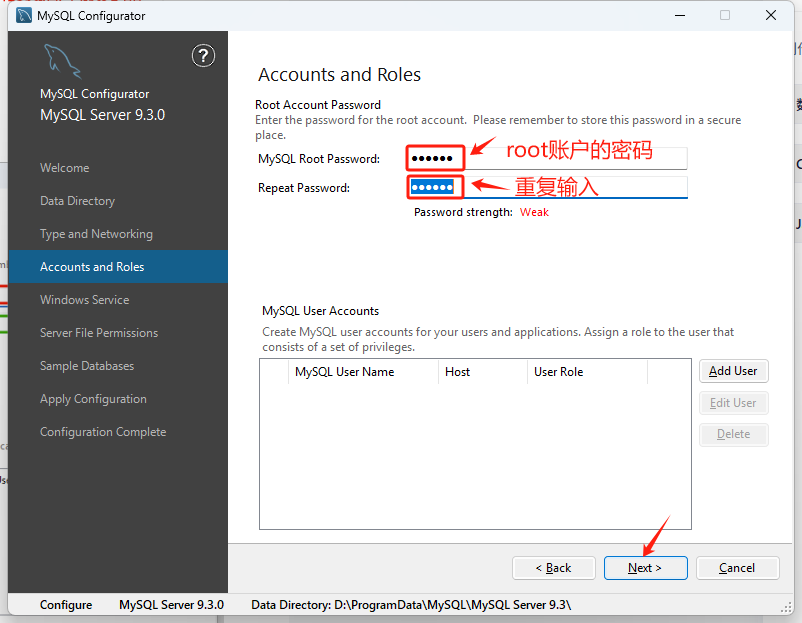Proceed with the Next button
The height and width of the screenshot is (623, 802).
645,568
